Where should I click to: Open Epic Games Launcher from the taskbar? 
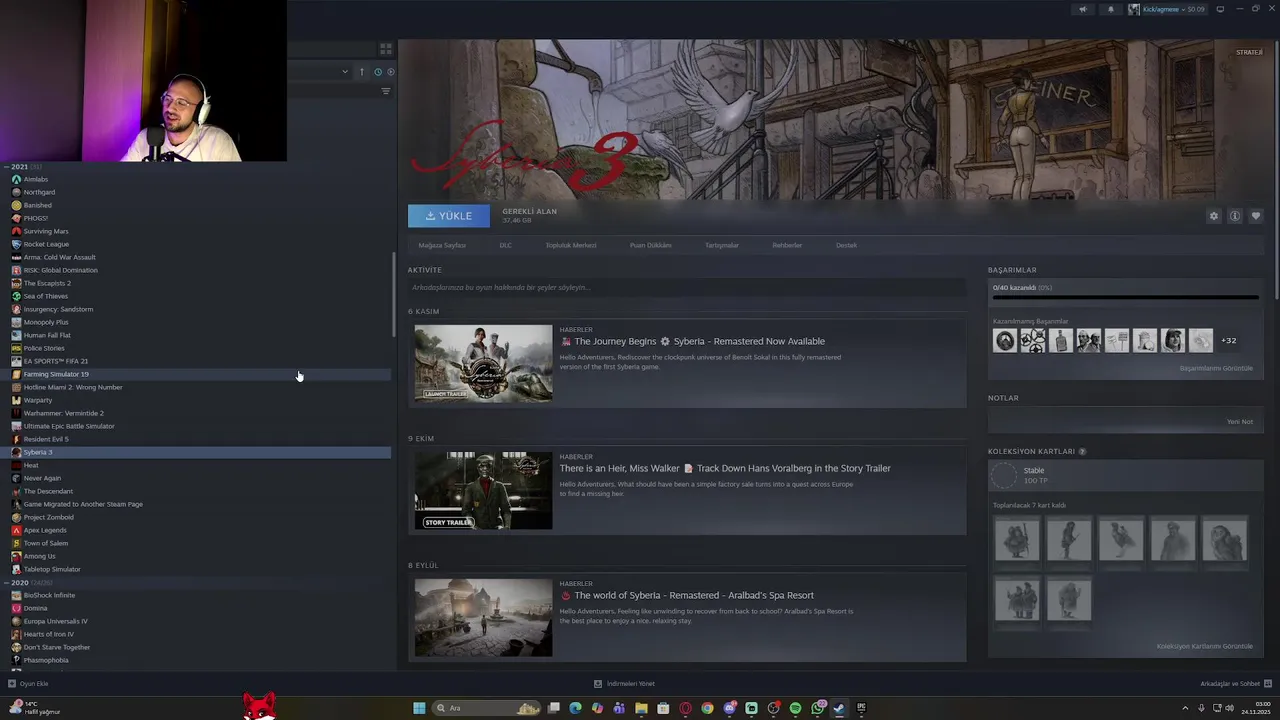pyautogui.click(x=861, y=708)
